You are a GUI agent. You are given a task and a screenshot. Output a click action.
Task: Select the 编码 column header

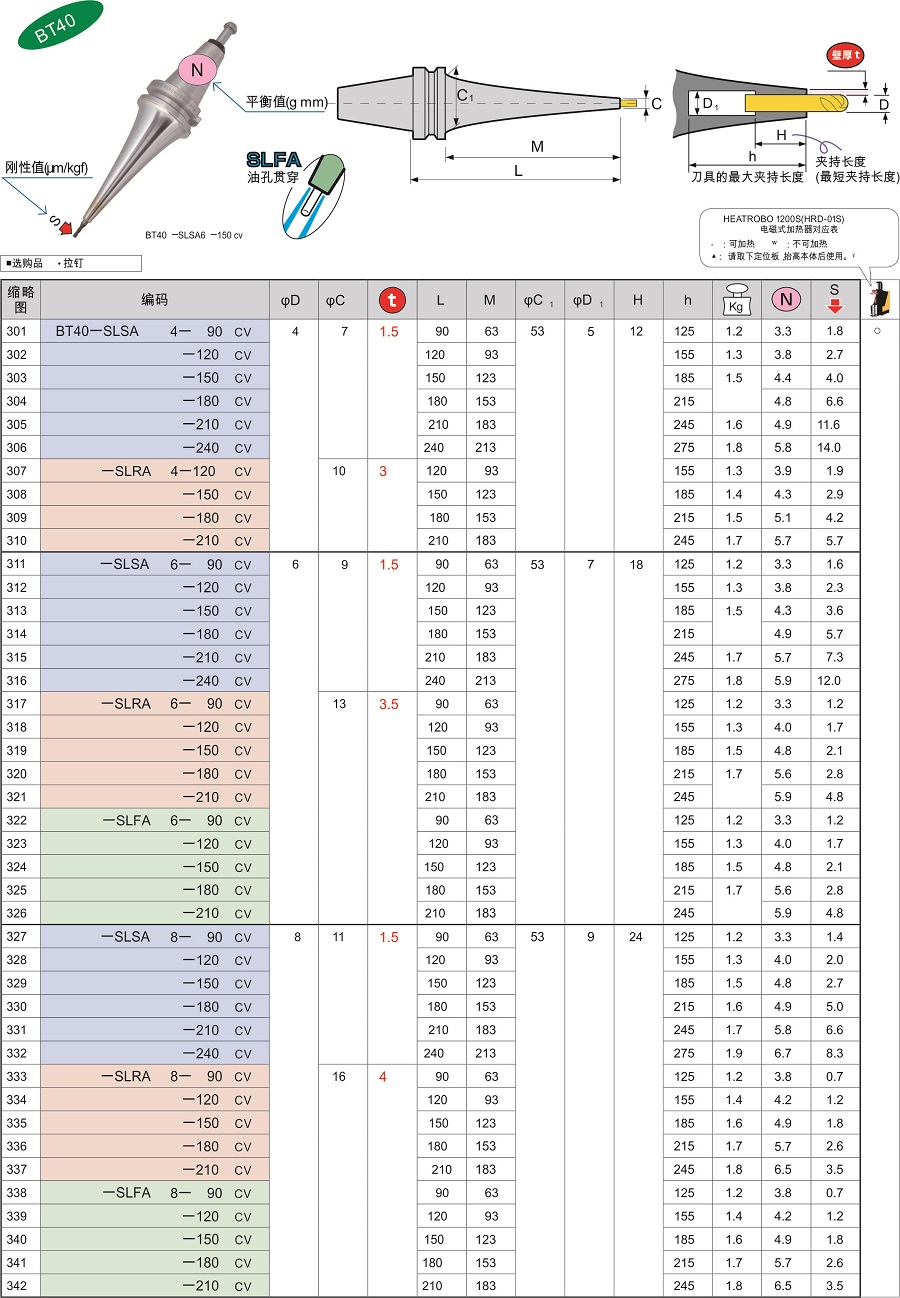(x=155, y=299)
